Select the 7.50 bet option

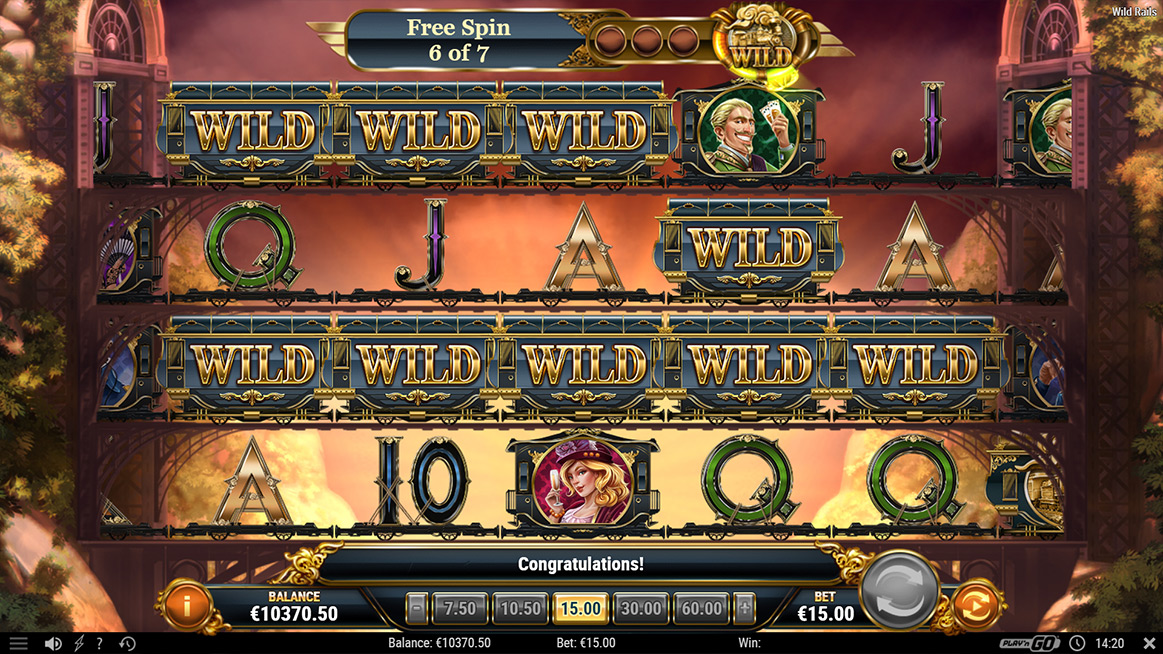pos(460,609)
